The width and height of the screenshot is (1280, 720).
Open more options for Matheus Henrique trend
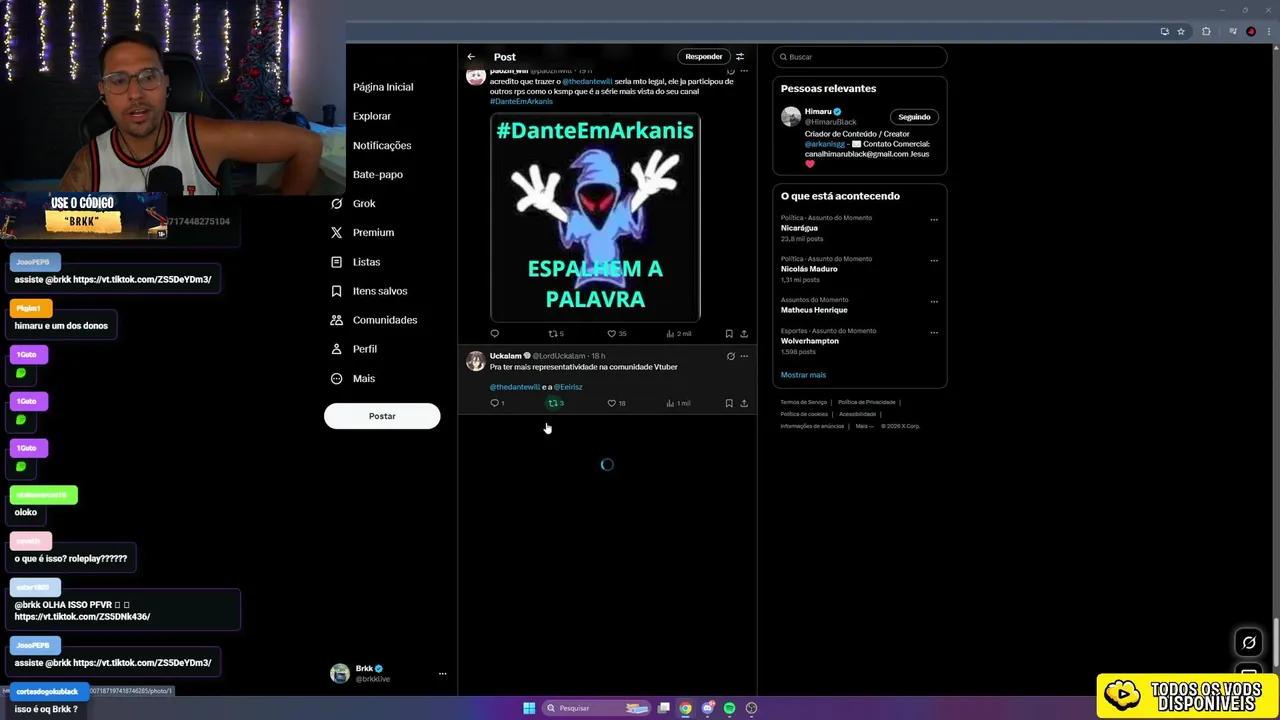pos(934,301)
